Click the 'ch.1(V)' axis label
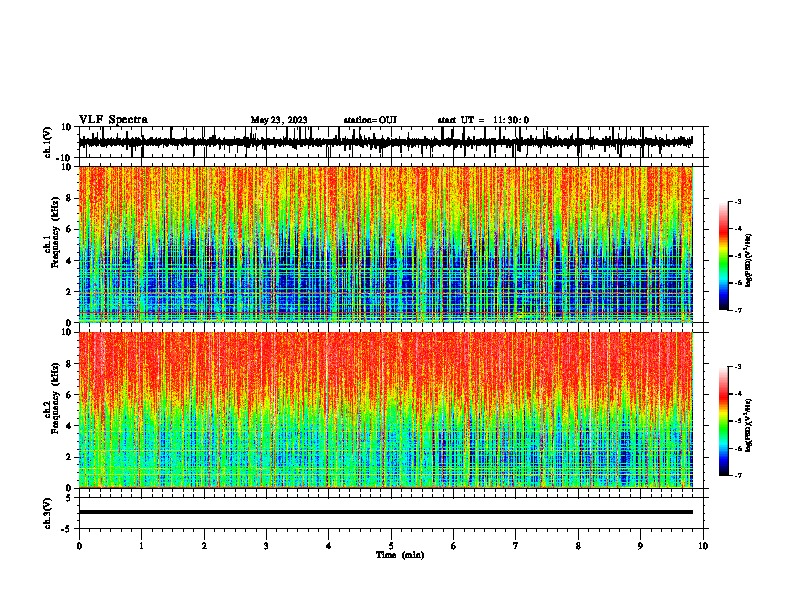Screen dimensions: 792x612 (48, 142)
